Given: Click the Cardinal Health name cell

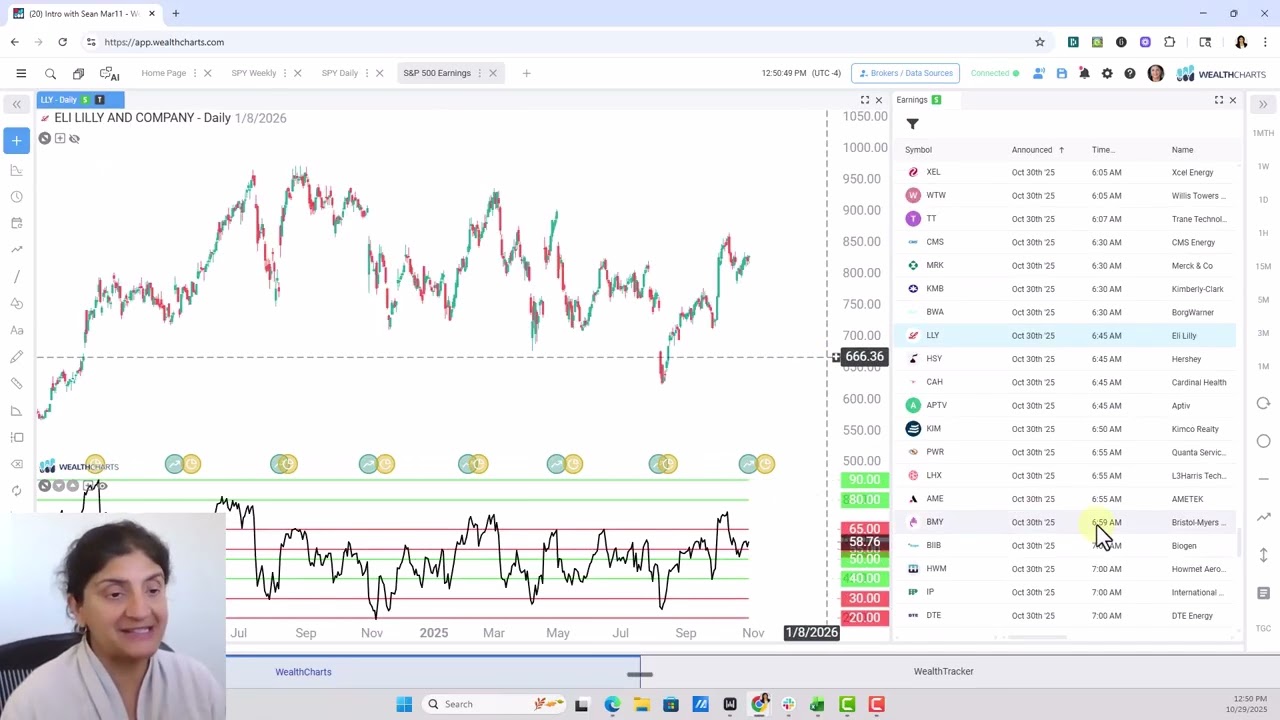Looking at the screenshot, I should click(1199, 382).
